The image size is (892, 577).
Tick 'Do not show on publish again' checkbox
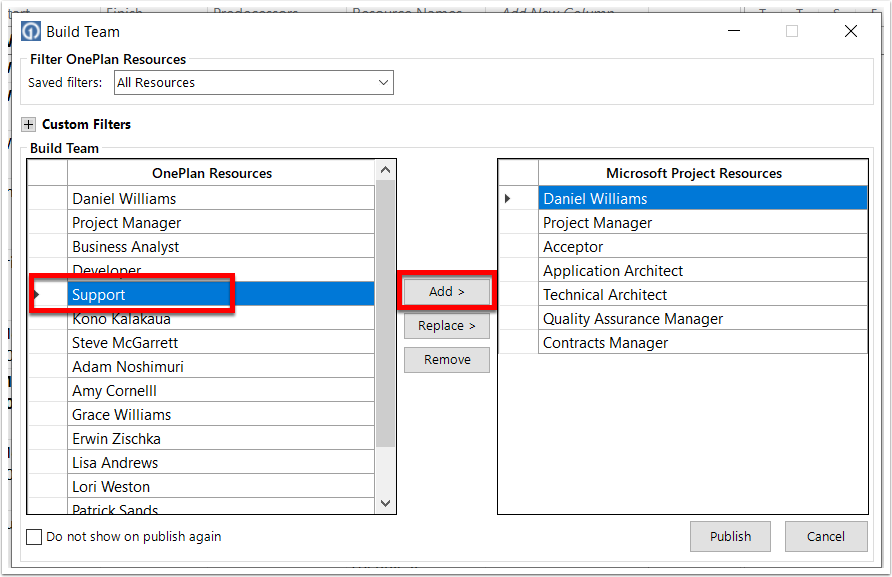point(34,537)
